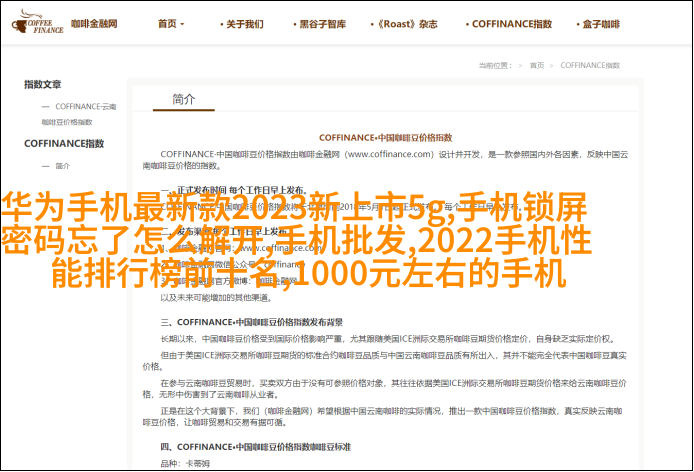The width and height of the screenshot is (694, 472).
Task: Click heading 四、COFFINANCE•中国咖啡豆价格指数咖啡豆标准
Action: (255, 447)
